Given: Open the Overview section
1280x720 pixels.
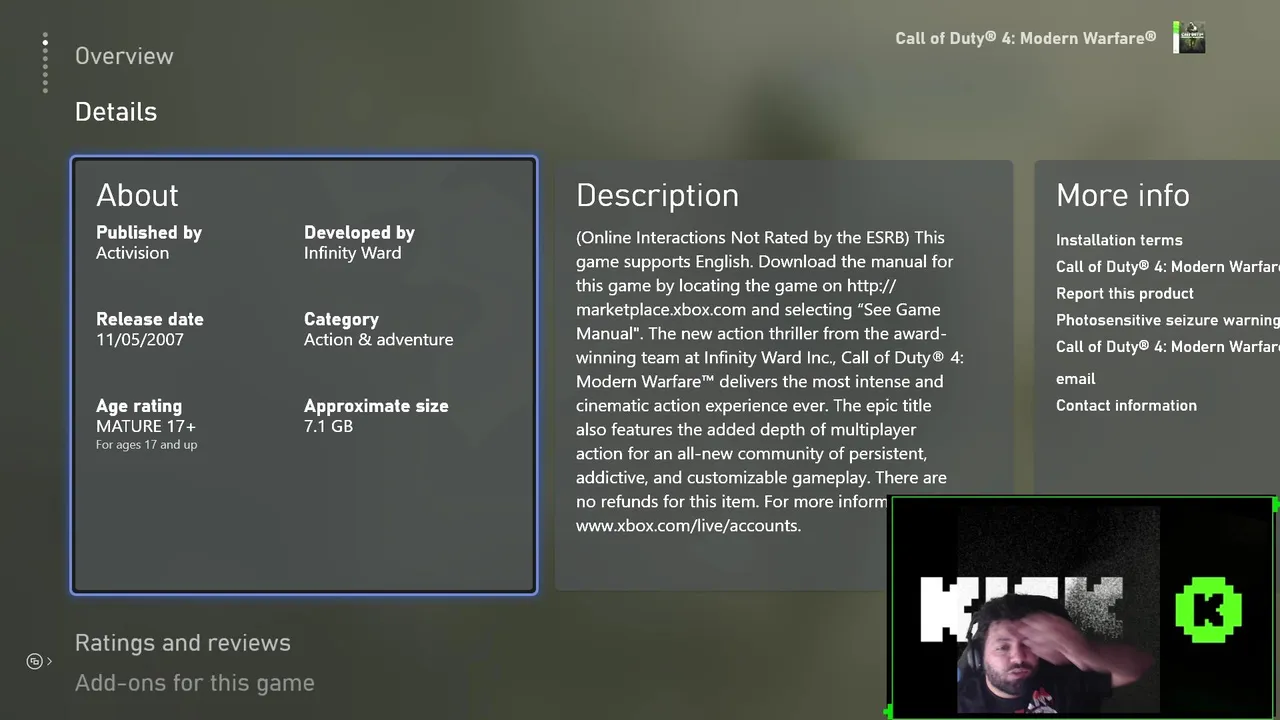Looking at the screenshot, I should click(x=124, y=56).
